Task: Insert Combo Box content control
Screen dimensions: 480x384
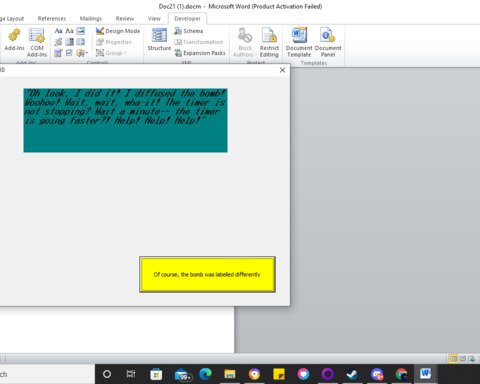Action: [x=69, y=42]
